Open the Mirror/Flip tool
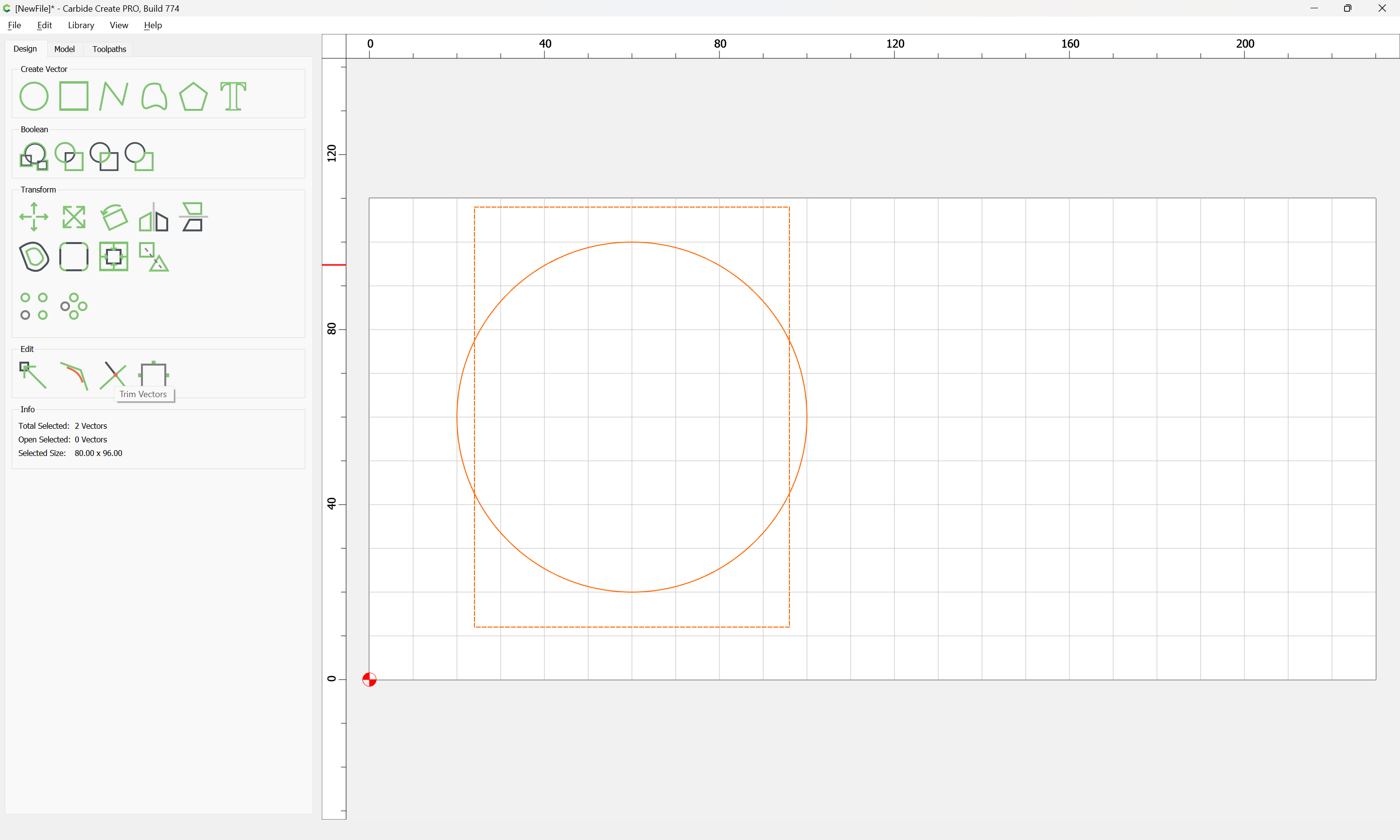The width and height of the screenshot is (1400, 840). coord(154,217)
